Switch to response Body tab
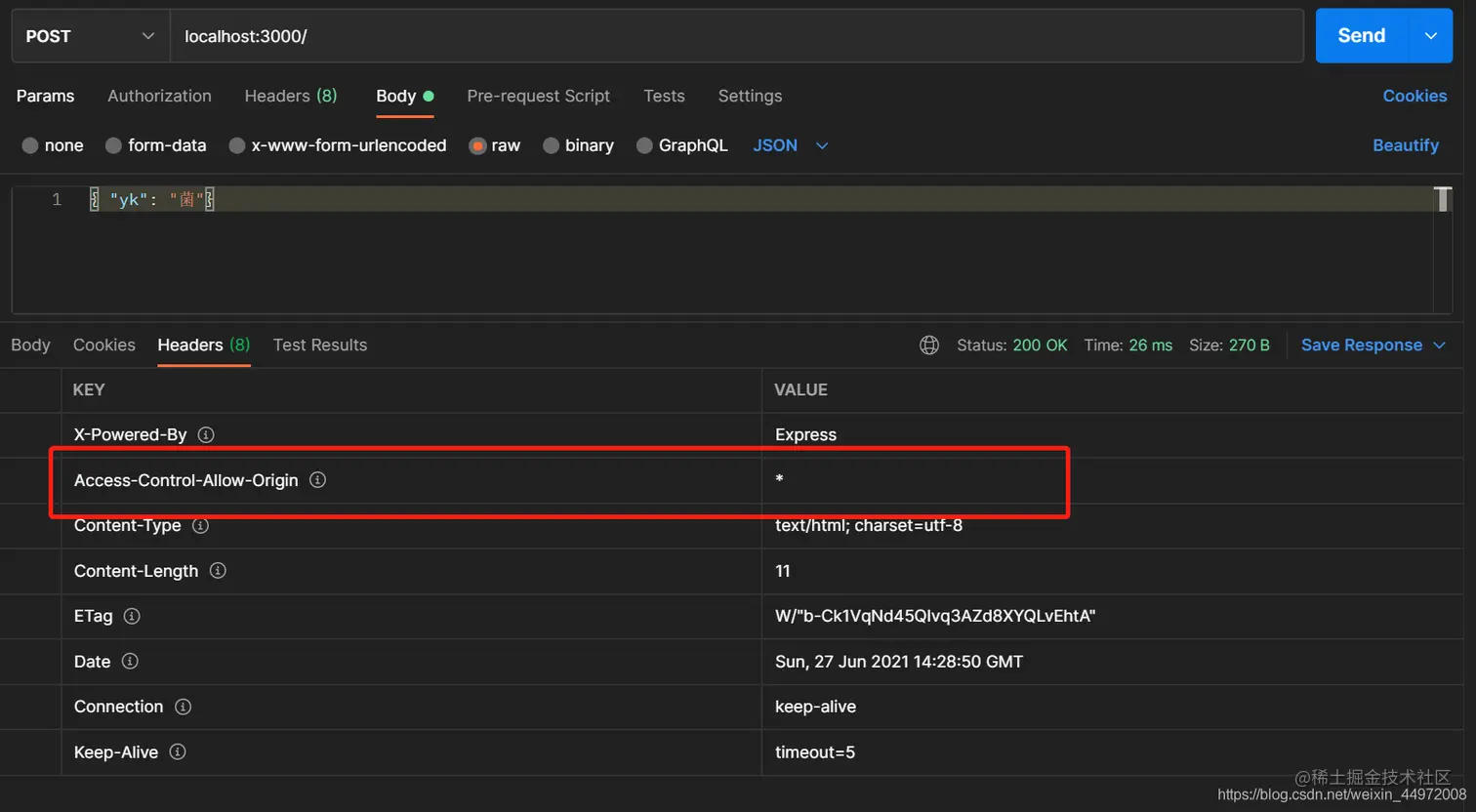Screen dimensions: 1476x812 click(30, 345)
